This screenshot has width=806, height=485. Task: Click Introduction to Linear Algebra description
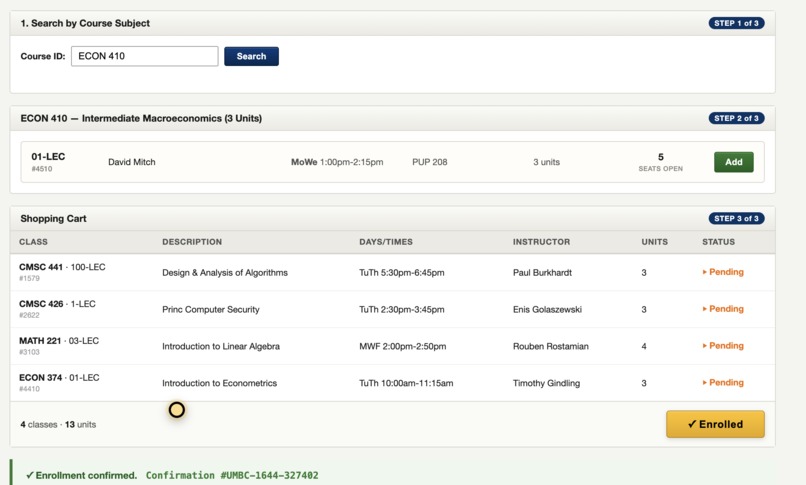coord(221,346)
